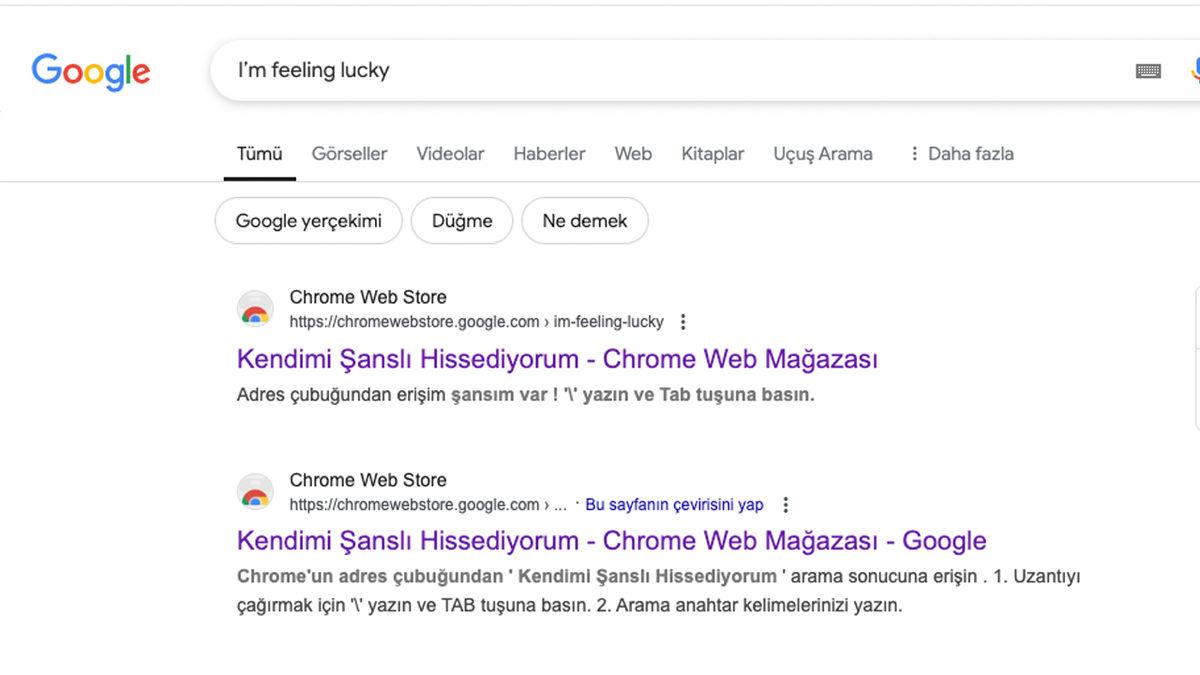Click the Chrome Web Store favicon on second result

[x=255, y=491]
